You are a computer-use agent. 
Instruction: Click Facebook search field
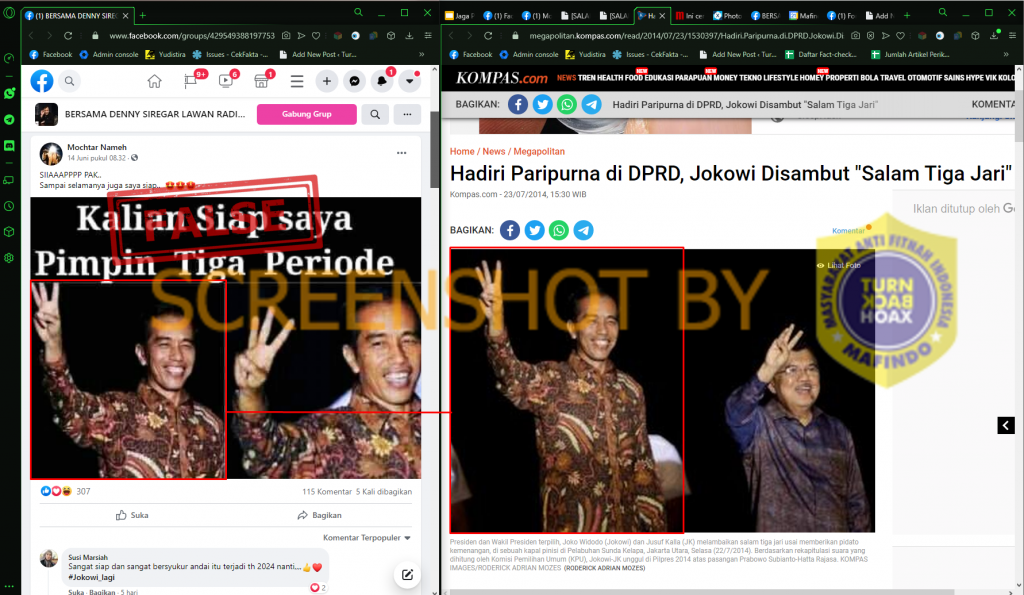pos(69,81)
